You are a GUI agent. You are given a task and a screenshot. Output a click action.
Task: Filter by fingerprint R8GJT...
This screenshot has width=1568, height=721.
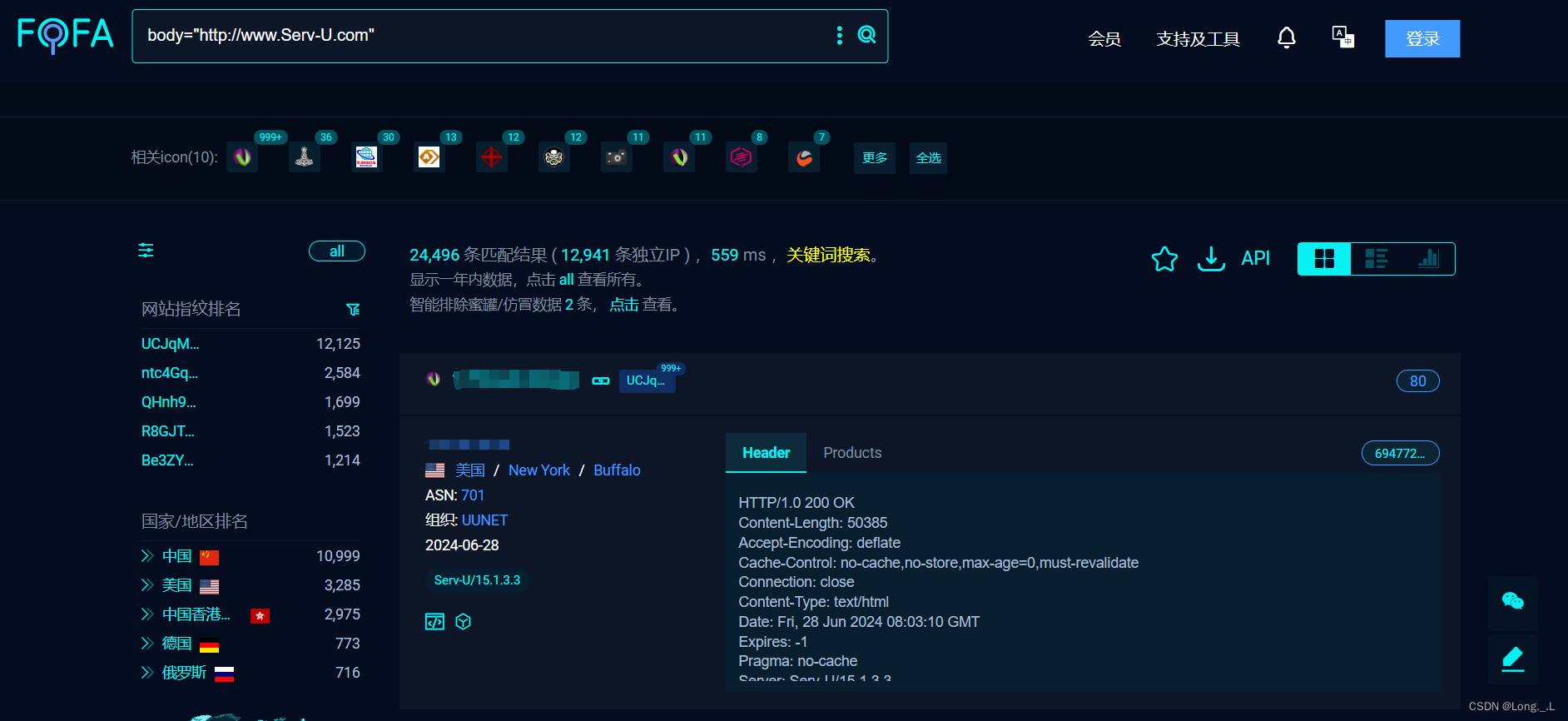pyautogui.click(x=168, y=431)
